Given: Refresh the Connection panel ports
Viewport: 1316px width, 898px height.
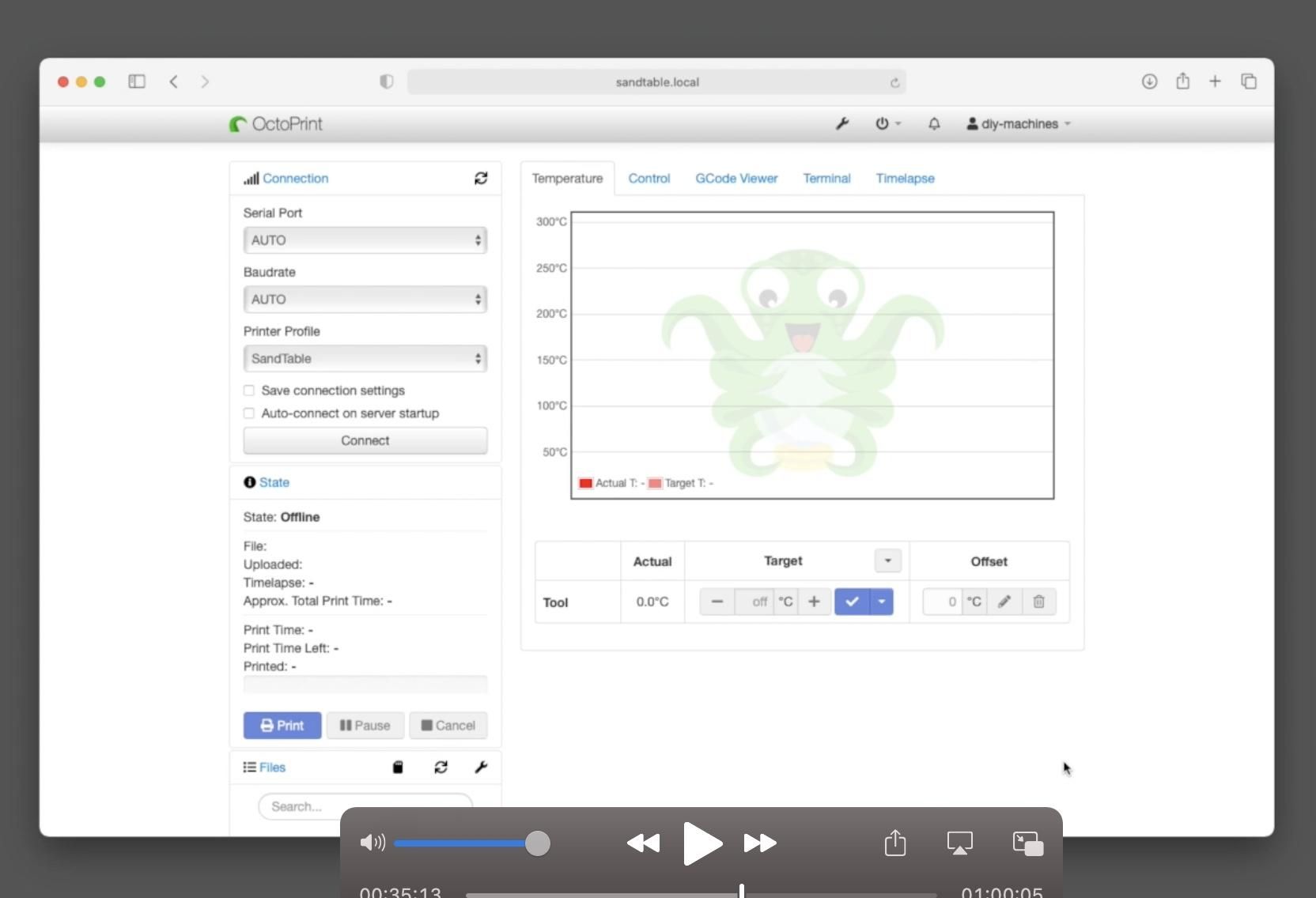Looking at the screenshot, I should point(481,178).
